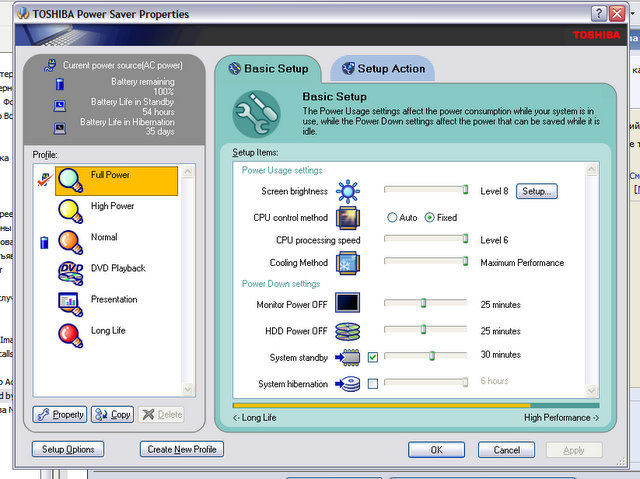Screen dimensions: 640x479
Task: Click the Presentation profile icon
Action: [x=70, y=304]
